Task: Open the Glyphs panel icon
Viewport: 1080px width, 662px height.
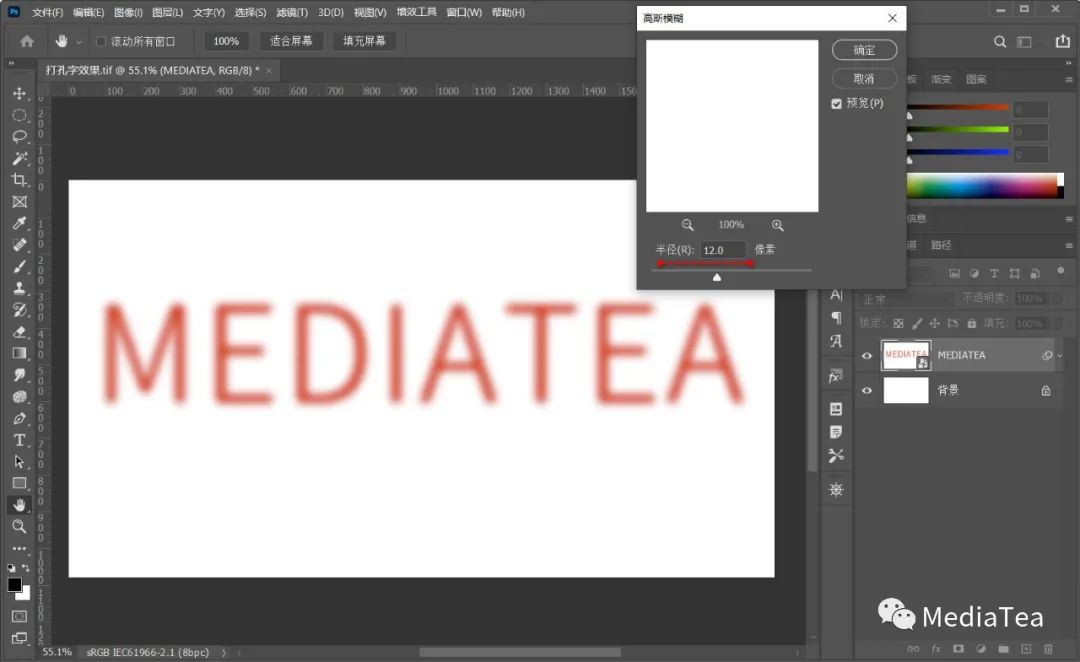Action: pos(836,341)
